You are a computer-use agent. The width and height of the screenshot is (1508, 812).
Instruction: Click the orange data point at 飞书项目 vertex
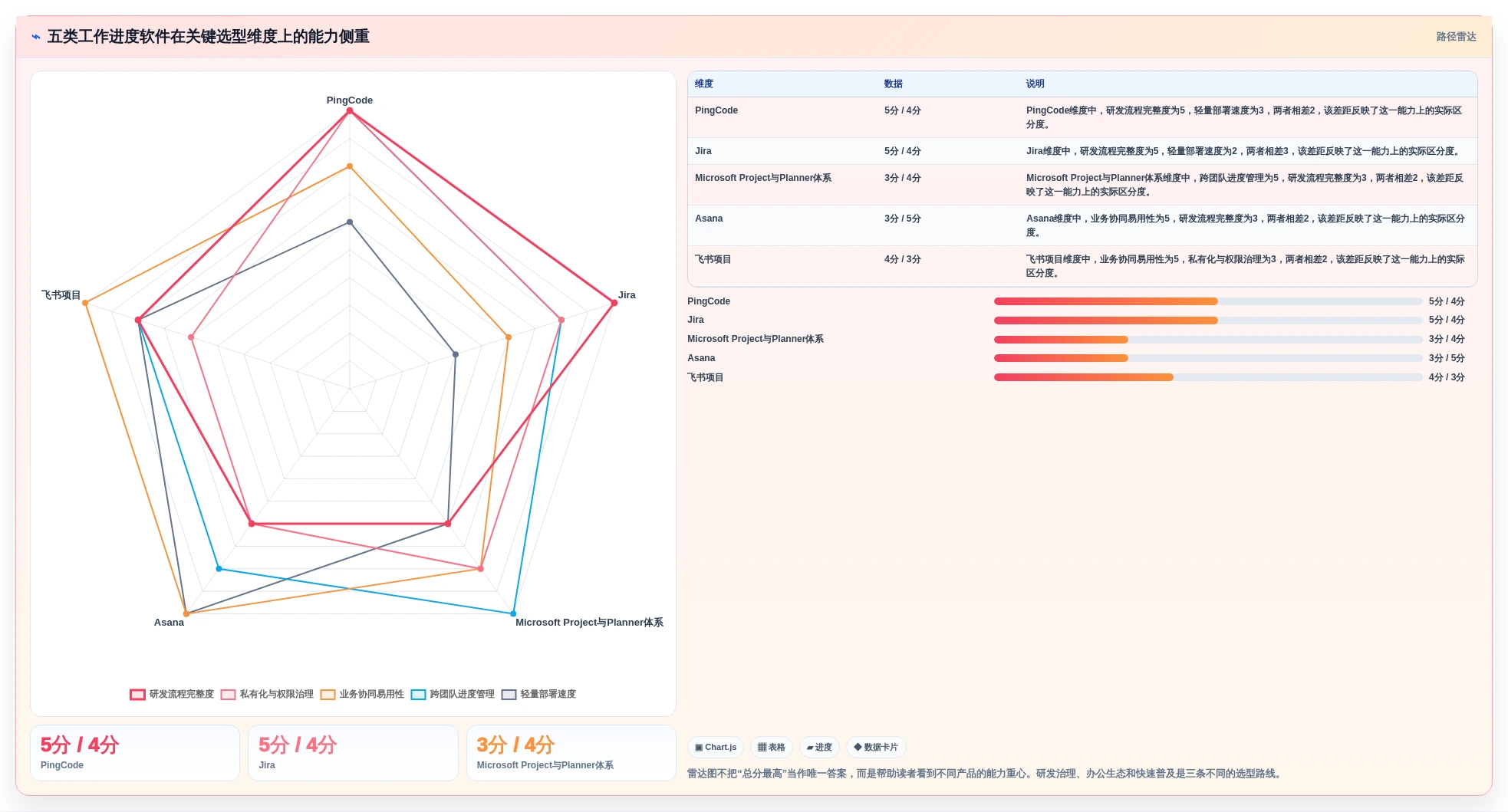pos(86,303)
